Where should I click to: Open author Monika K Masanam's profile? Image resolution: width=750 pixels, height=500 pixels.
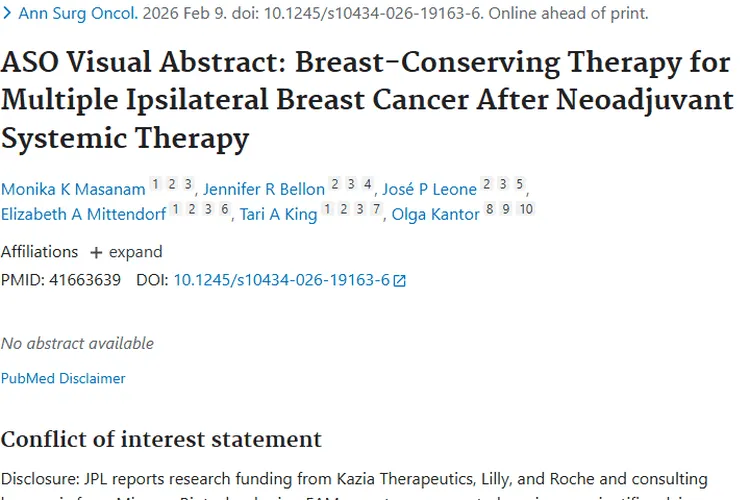(x=73, y=189)
